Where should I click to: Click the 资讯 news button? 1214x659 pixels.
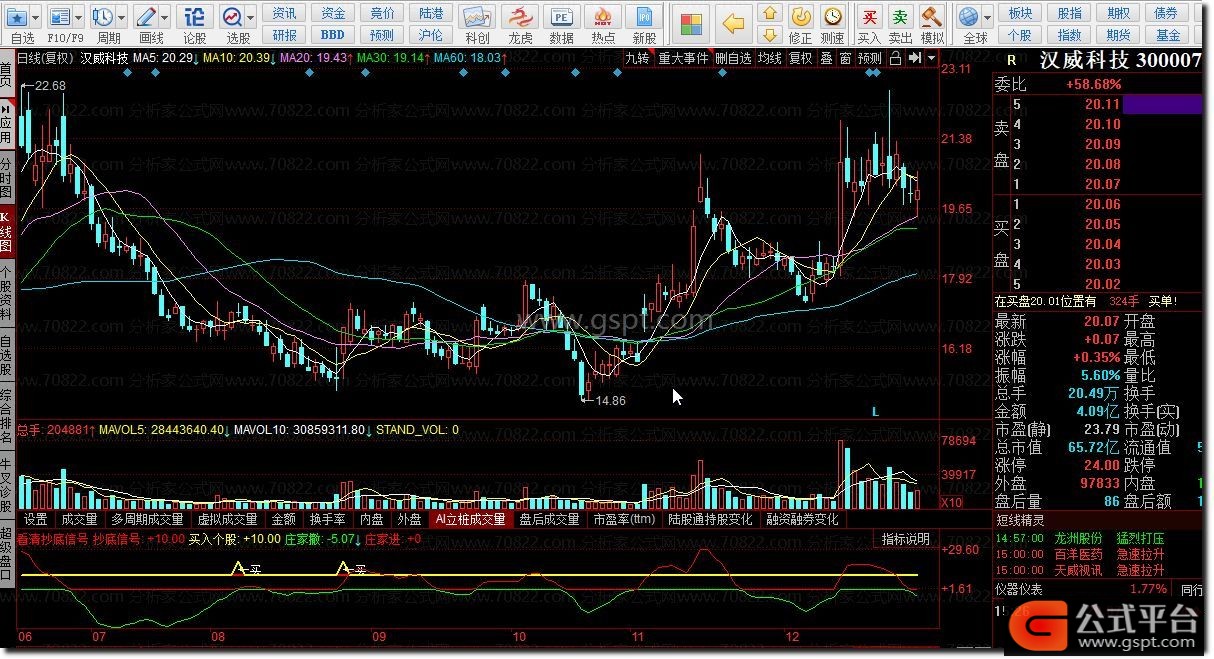pos(284,13)
